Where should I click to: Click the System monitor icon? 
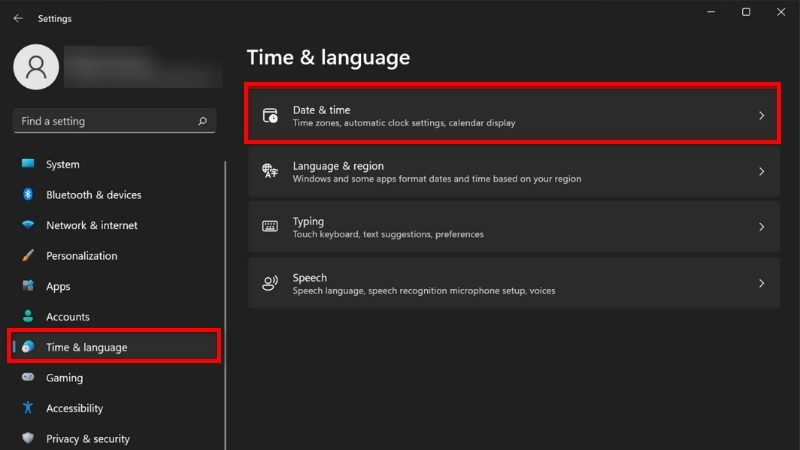click(x=28, y=164)
